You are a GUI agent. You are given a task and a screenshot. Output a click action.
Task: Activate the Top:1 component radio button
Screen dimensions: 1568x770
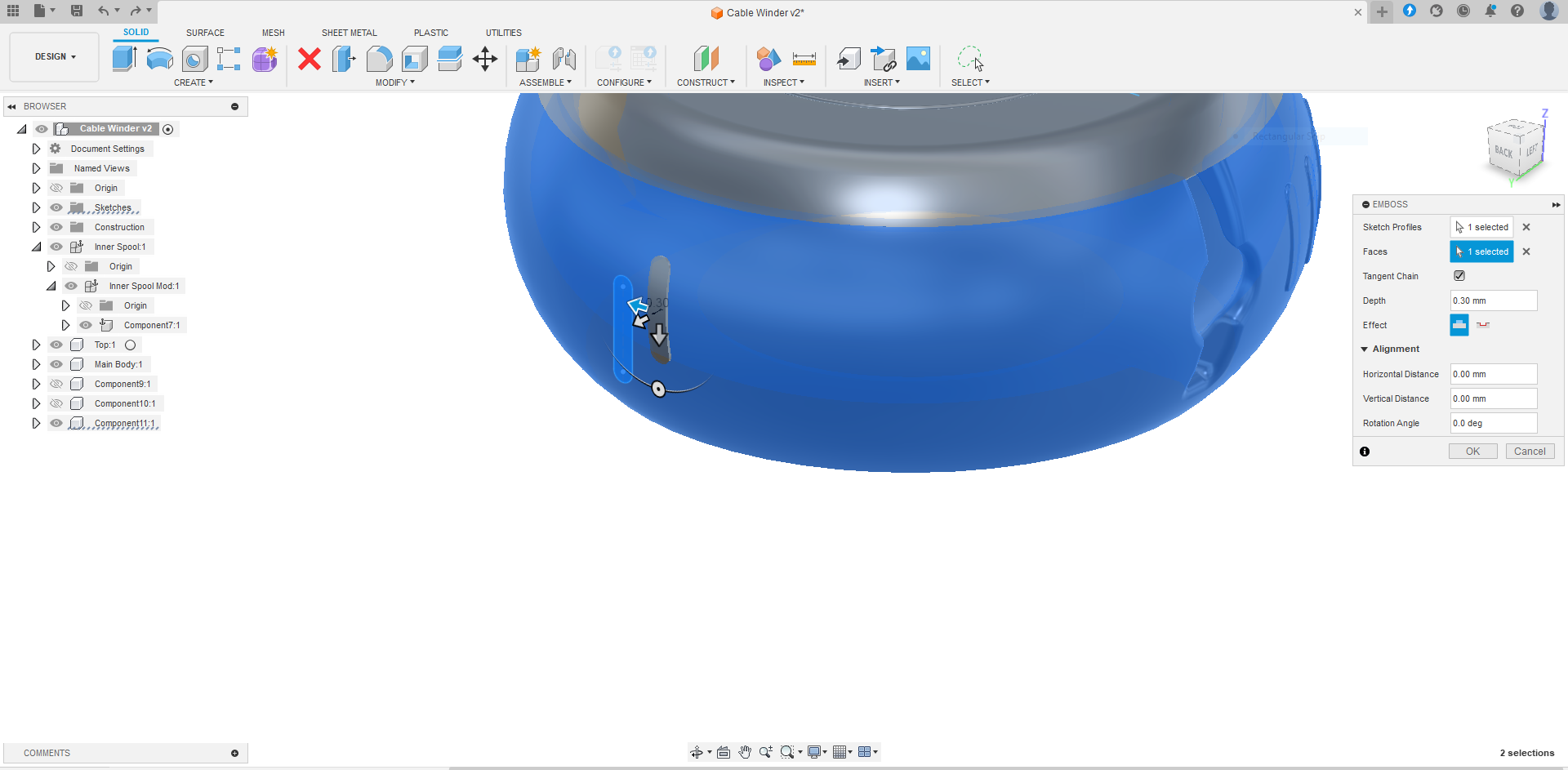coord(130,345)
